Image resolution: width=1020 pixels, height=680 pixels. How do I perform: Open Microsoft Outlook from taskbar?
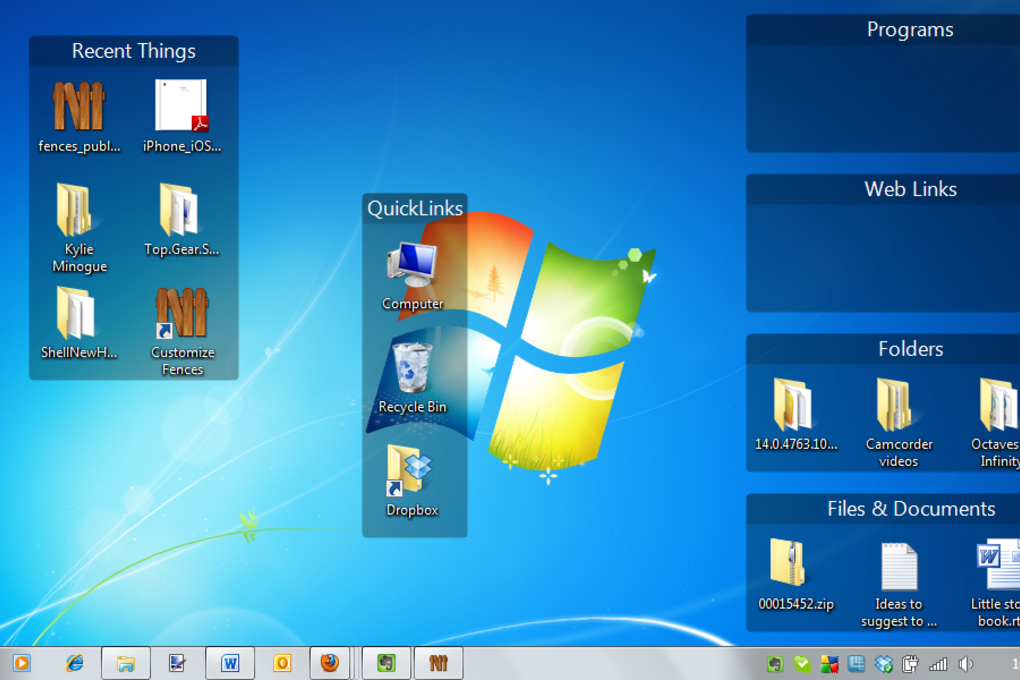tap(282, 663)
